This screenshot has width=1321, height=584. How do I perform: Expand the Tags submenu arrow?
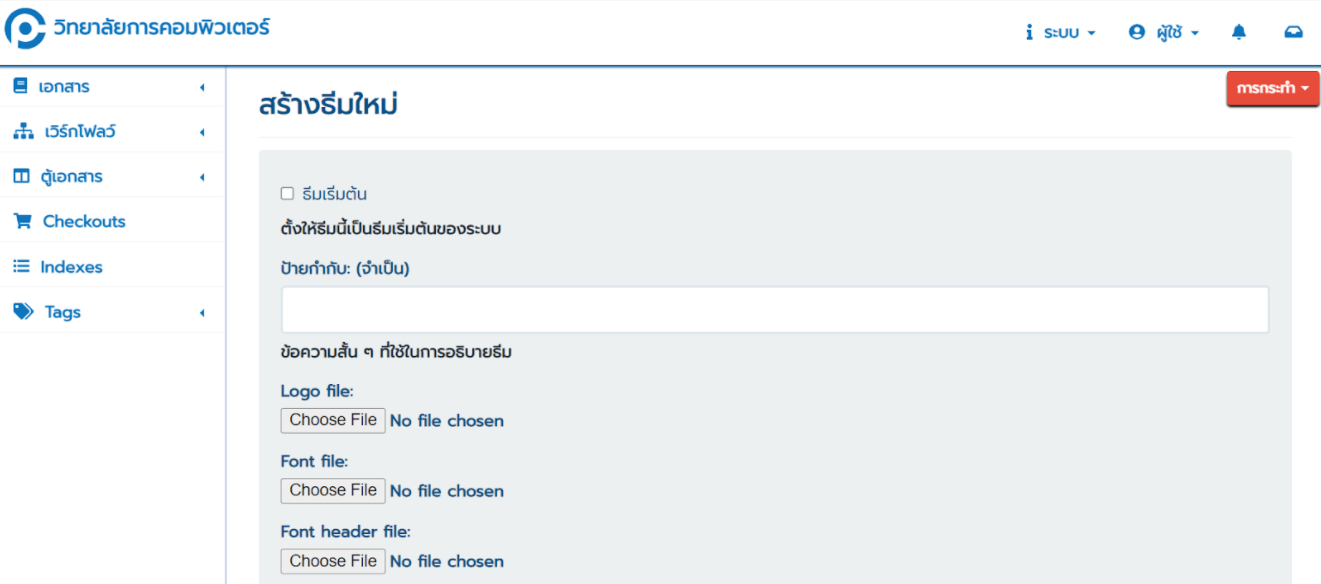202,313
